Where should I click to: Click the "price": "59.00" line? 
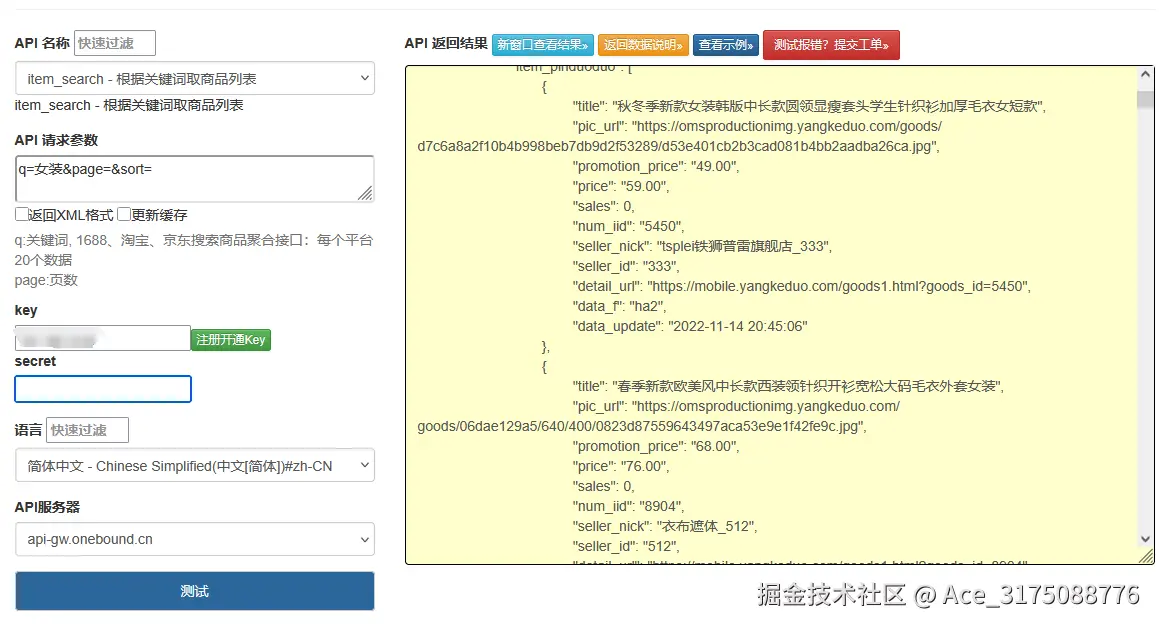point(621,186)
